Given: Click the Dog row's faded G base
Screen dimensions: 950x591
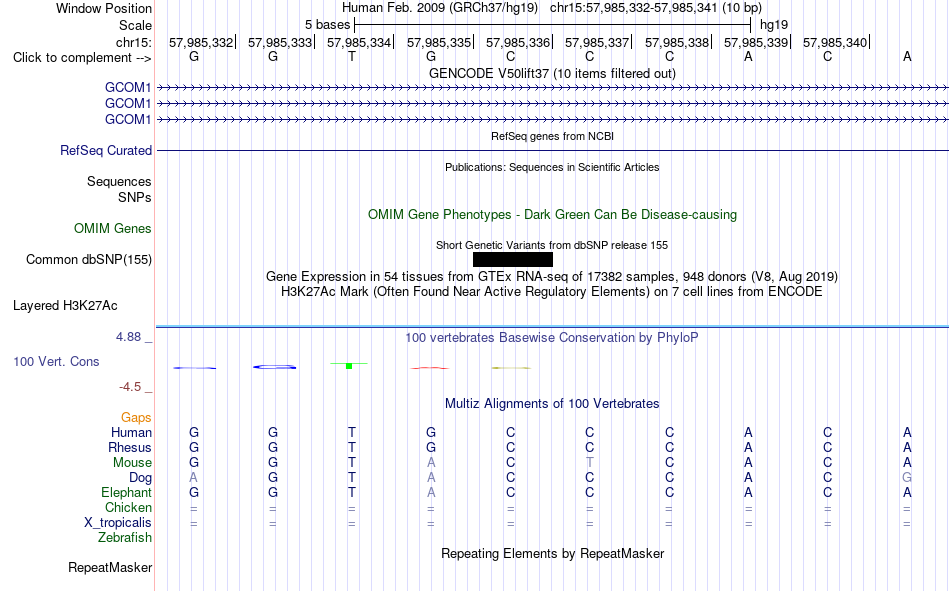Looking at the screenshot, I should click(x=907, y=478).
